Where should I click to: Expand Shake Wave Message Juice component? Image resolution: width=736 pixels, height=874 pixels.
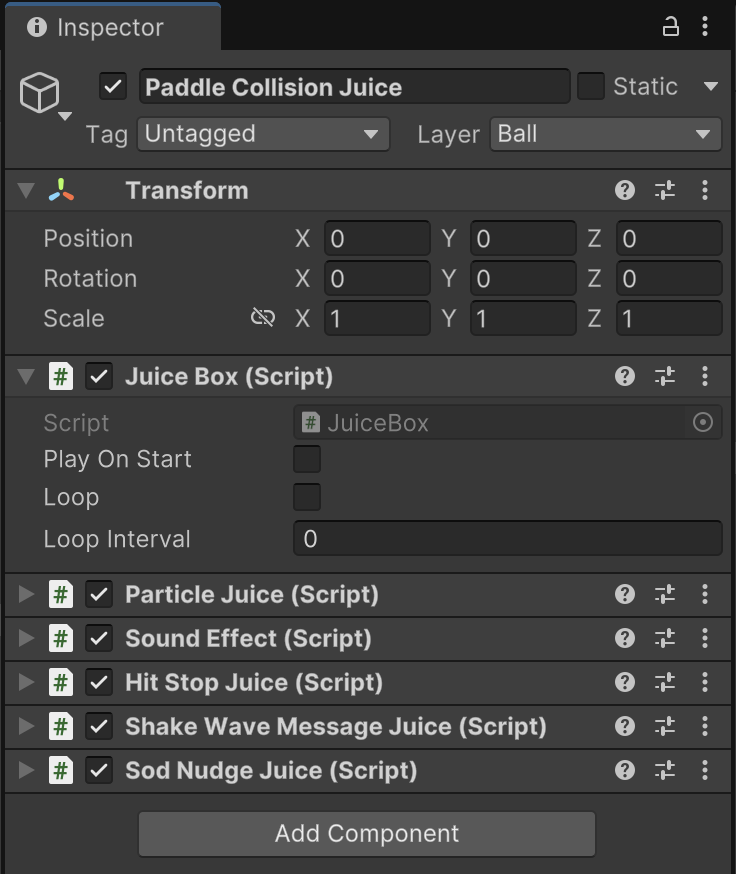pyautogui.click(x=26, y=726)
